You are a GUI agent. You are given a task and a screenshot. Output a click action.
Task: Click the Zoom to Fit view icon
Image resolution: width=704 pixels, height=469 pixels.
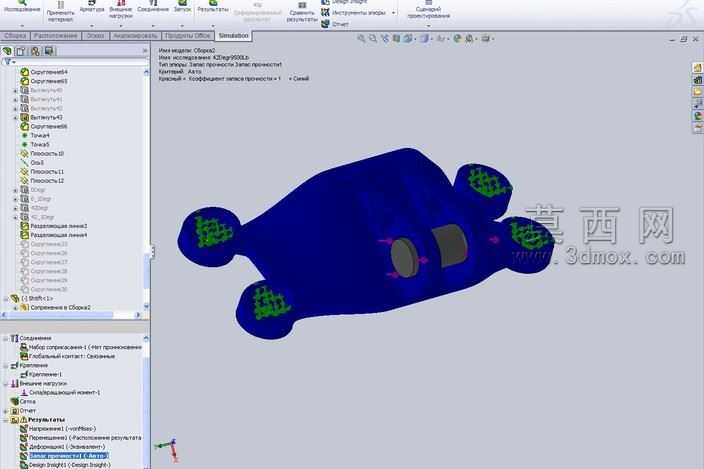pyautogui.click(x=361, y=39)
